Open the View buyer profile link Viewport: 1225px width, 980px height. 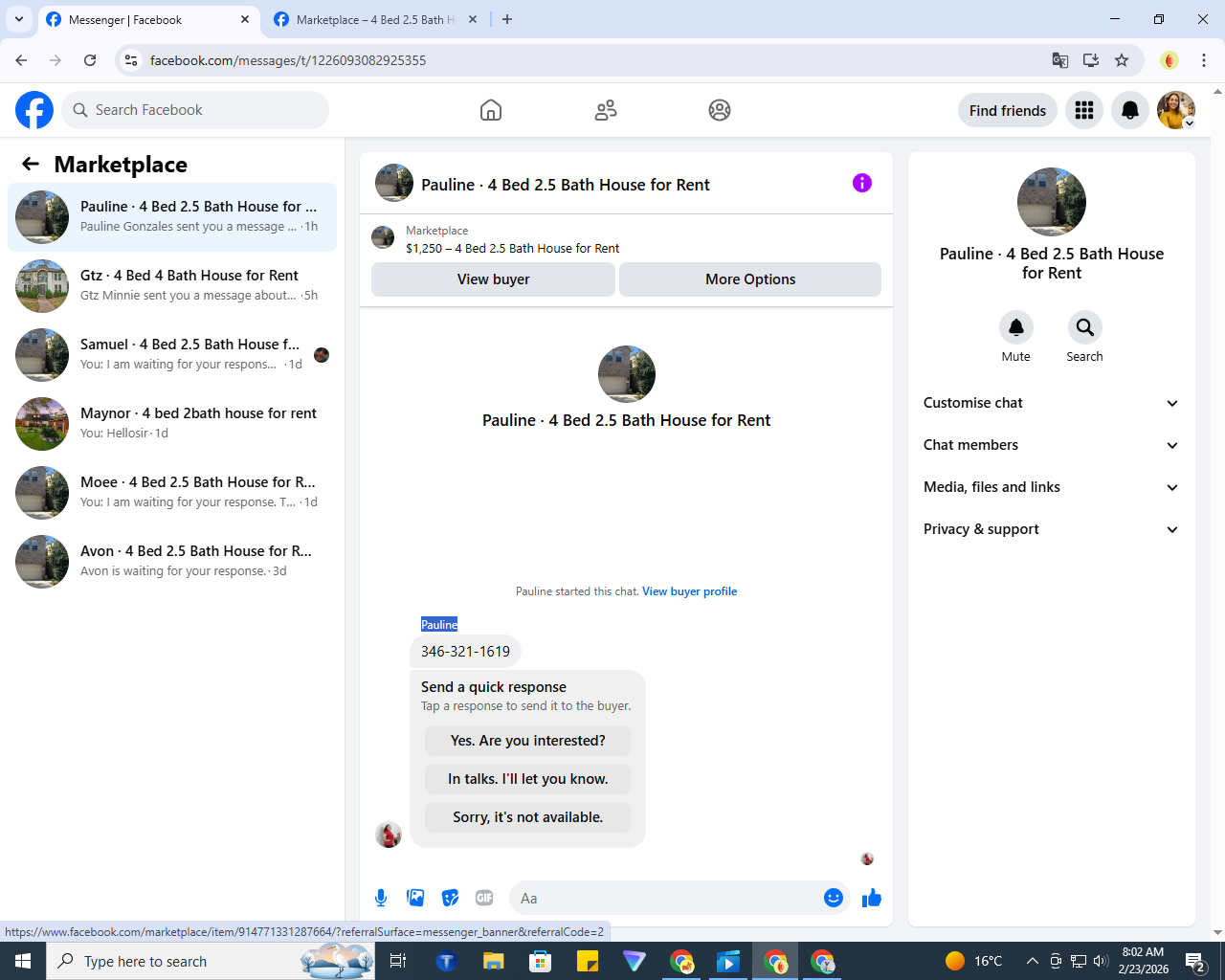pyautogui.click(x=690, y=591)
